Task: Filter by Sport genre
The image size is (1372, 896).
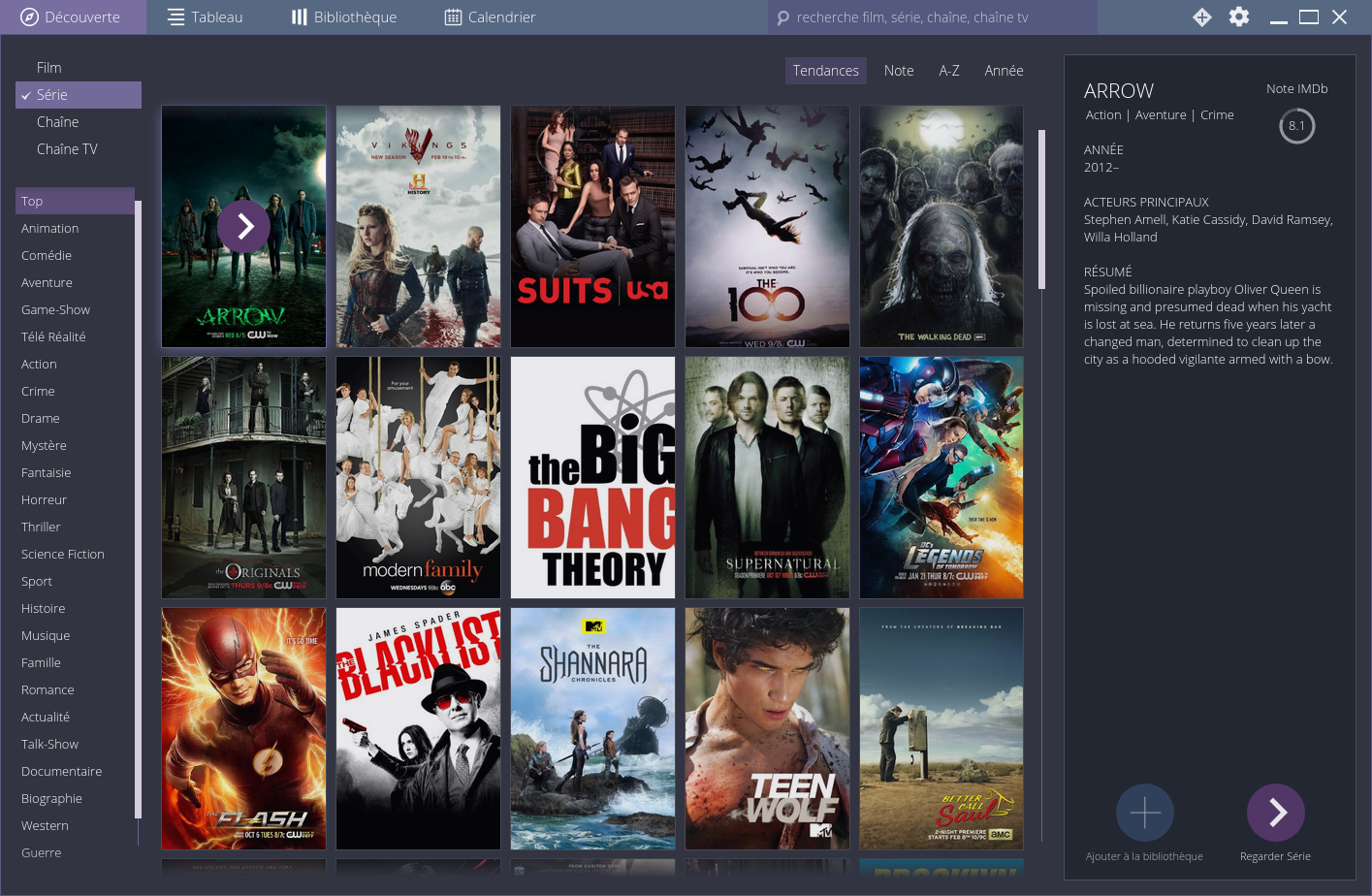Action: coord(75,582)
